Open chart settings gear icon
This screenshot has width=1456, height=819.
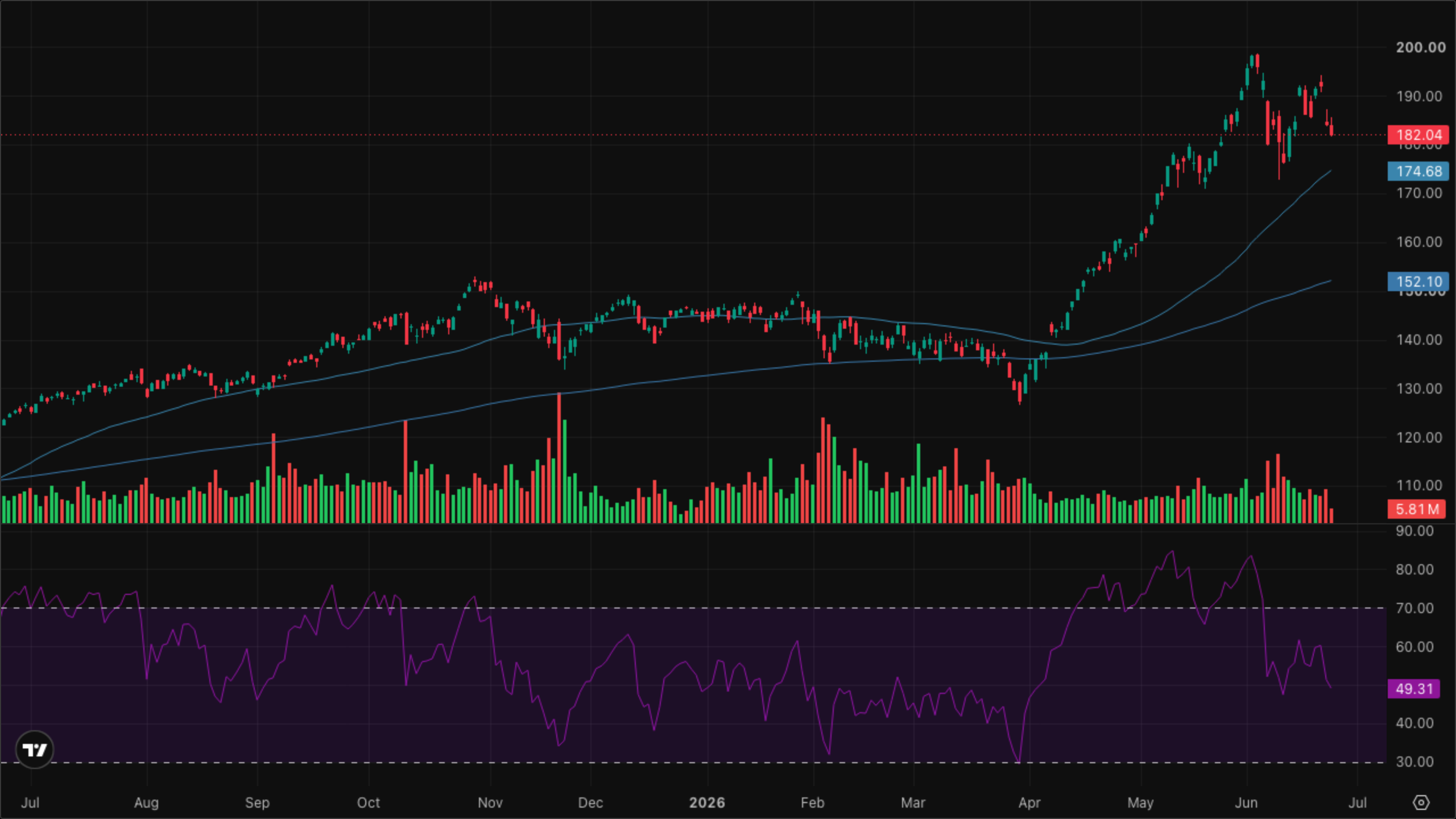click(x=1421, y=803)
